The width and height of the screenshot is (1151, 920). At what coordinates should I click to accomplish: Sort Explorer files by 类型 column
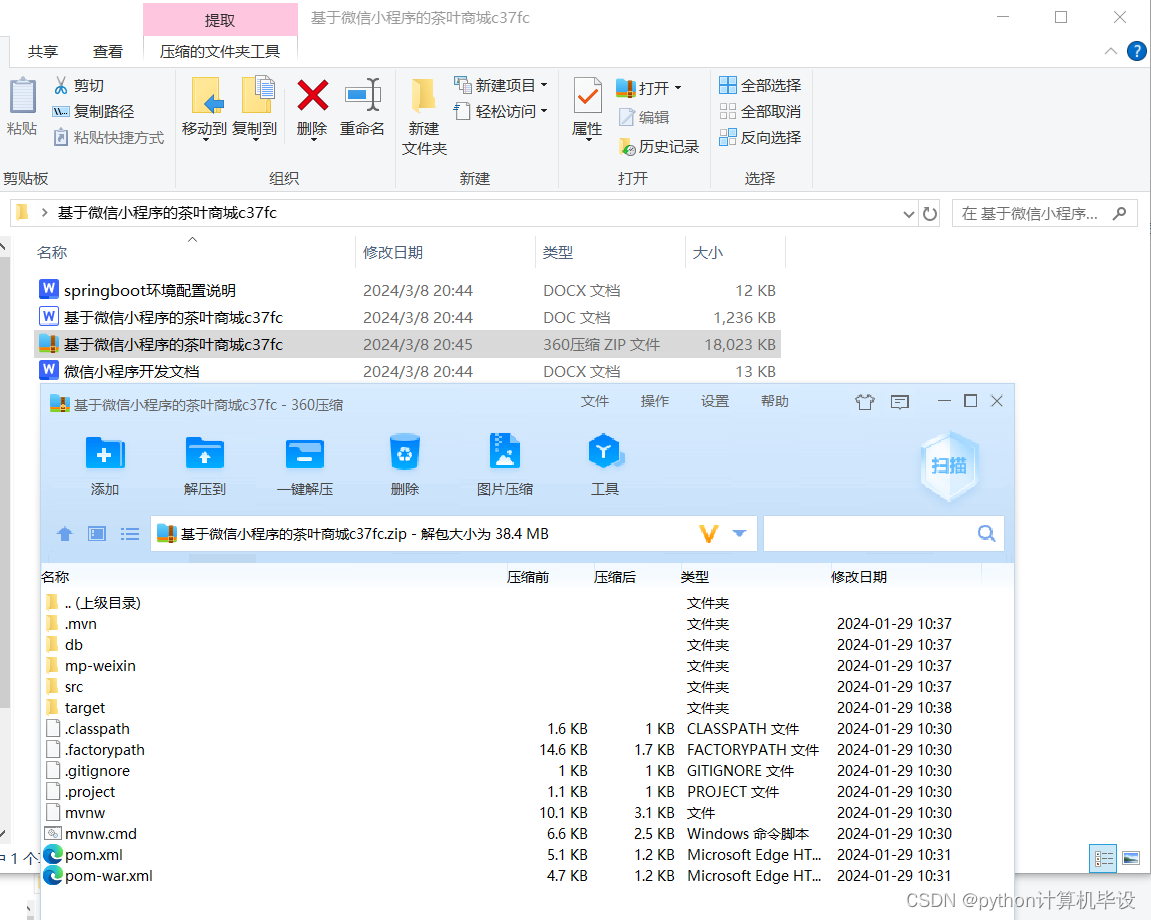pyautogui.click(x=610, y=253)
